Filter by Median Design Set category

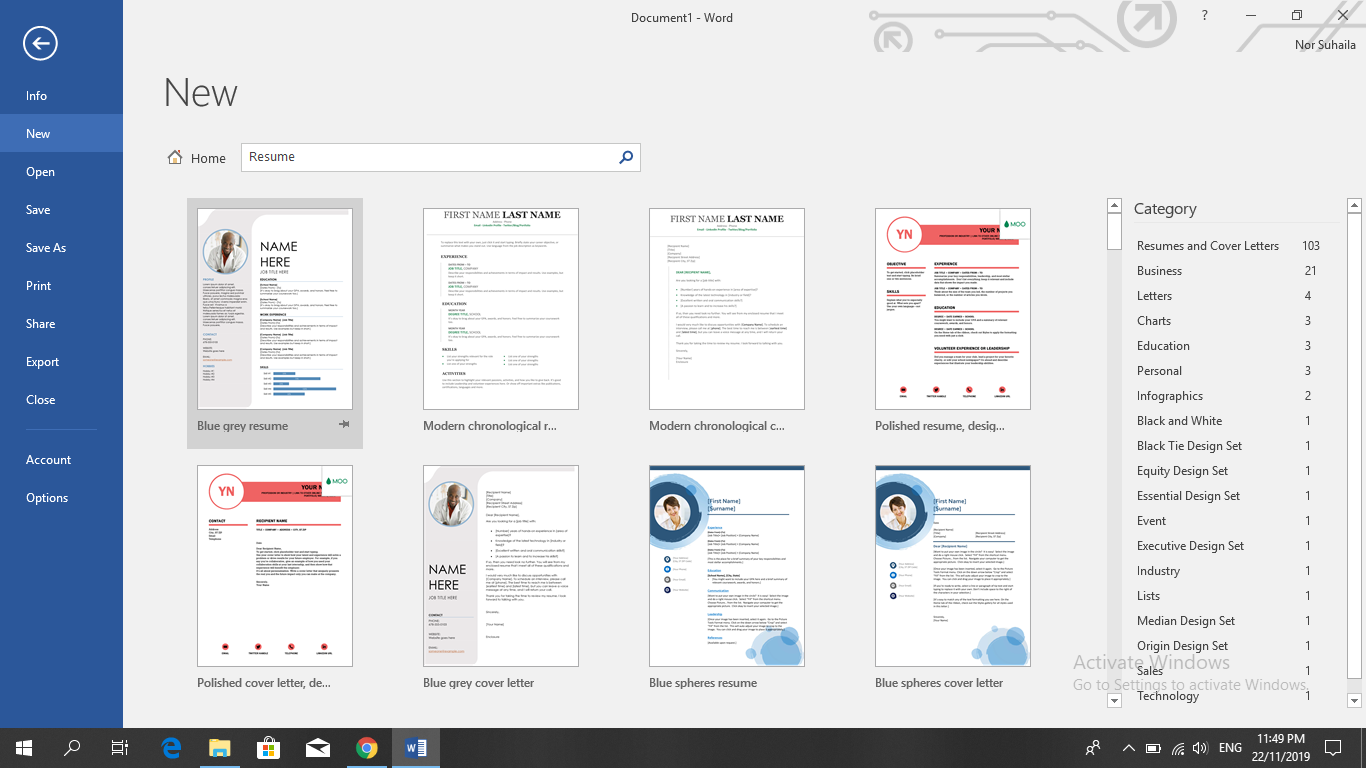click(1231, 621)
